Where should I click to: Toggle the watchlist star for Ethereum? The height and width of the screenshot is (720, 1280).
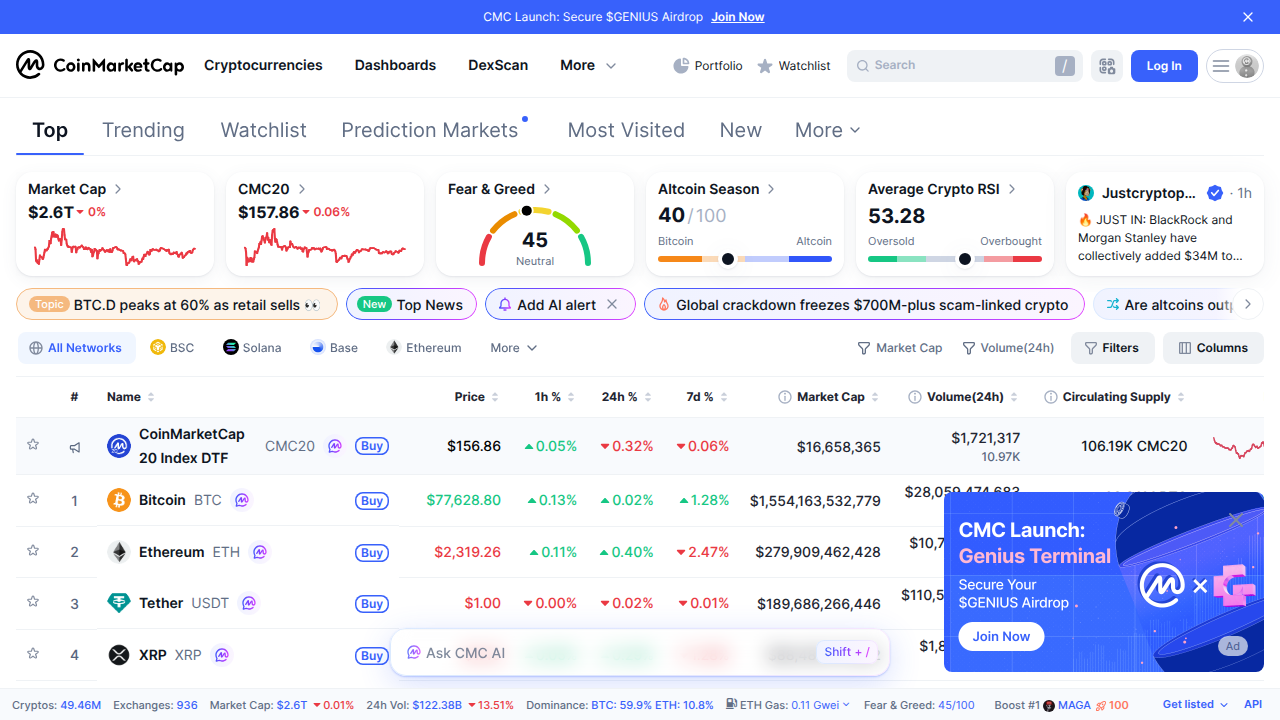click(x=32, y=551)
